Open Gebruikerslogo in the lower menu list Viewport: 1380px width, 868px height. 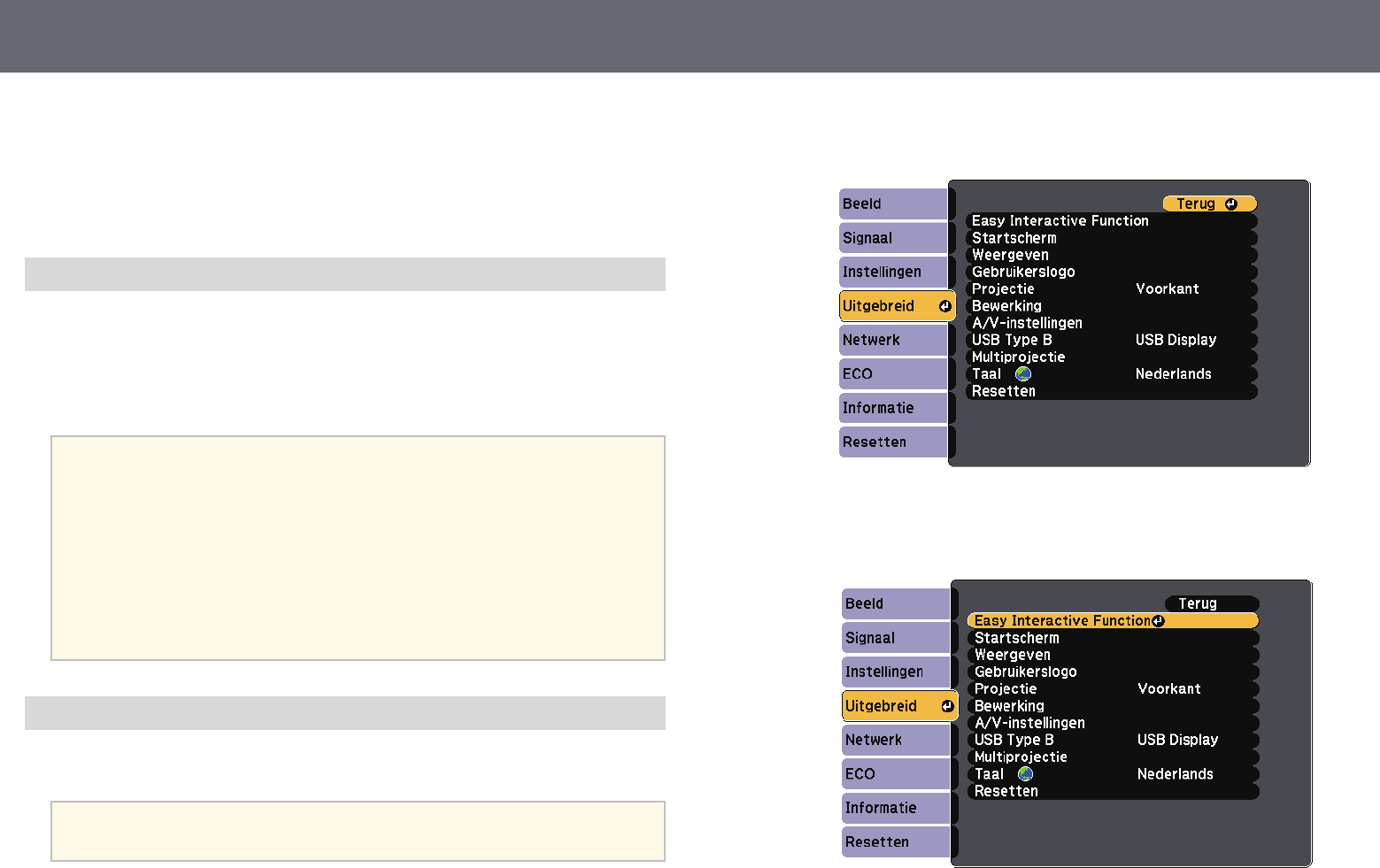click(x=1114, y=672)
